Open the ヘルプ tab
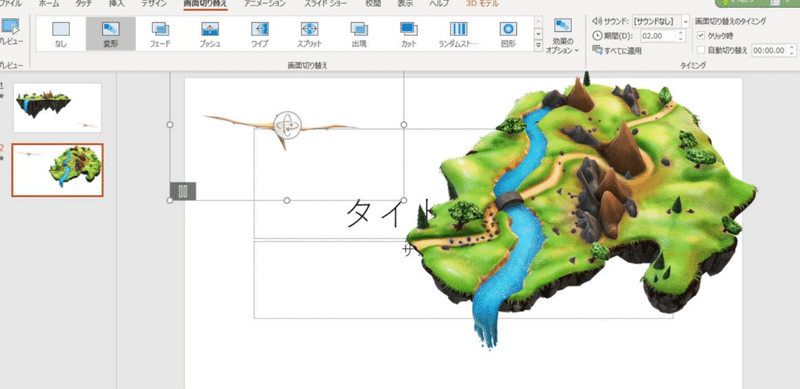Image resolution: width=800 pixels, height=389 pixels. pyautogui.click(x=438, y=4)
